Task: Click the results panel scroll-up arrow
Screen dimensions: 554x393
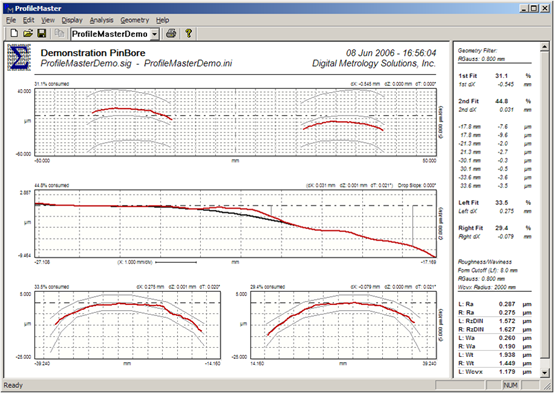Action: click(545, 47)
